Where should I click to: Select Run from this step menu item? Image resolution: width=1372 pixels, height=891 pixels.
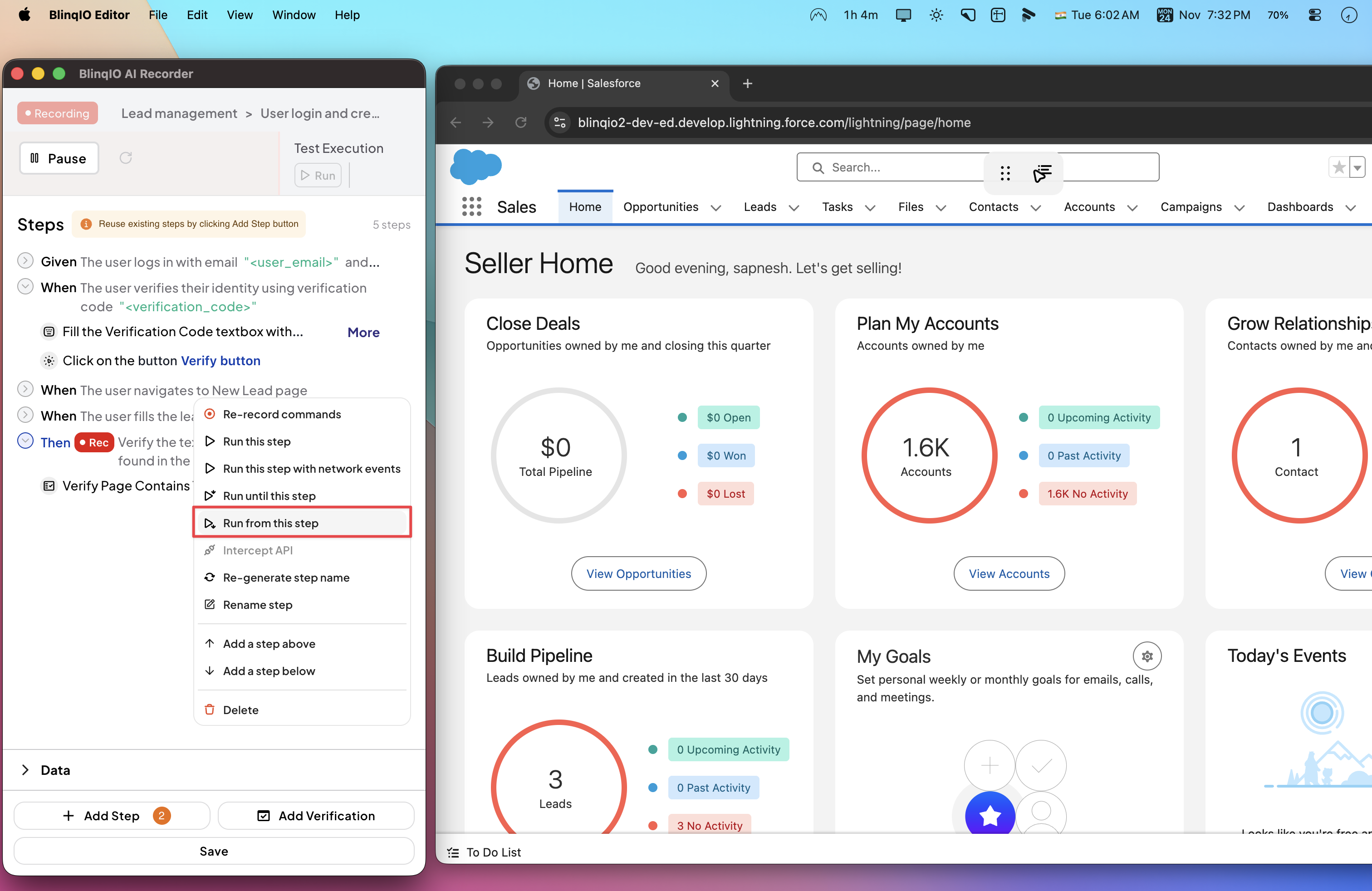(x=271, y=523)
